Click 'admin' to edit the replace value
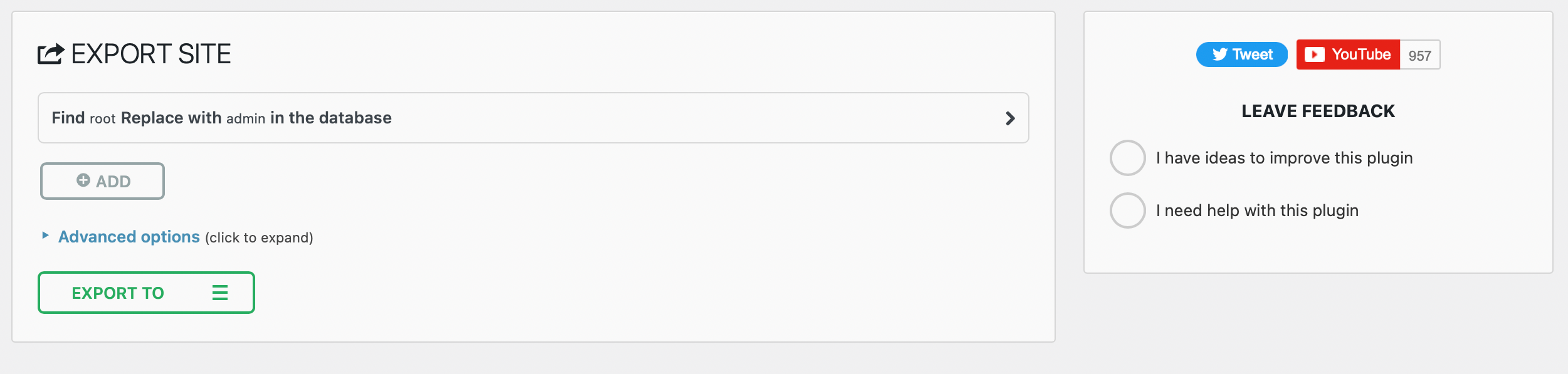1568x374 pixels. (247, 118)
